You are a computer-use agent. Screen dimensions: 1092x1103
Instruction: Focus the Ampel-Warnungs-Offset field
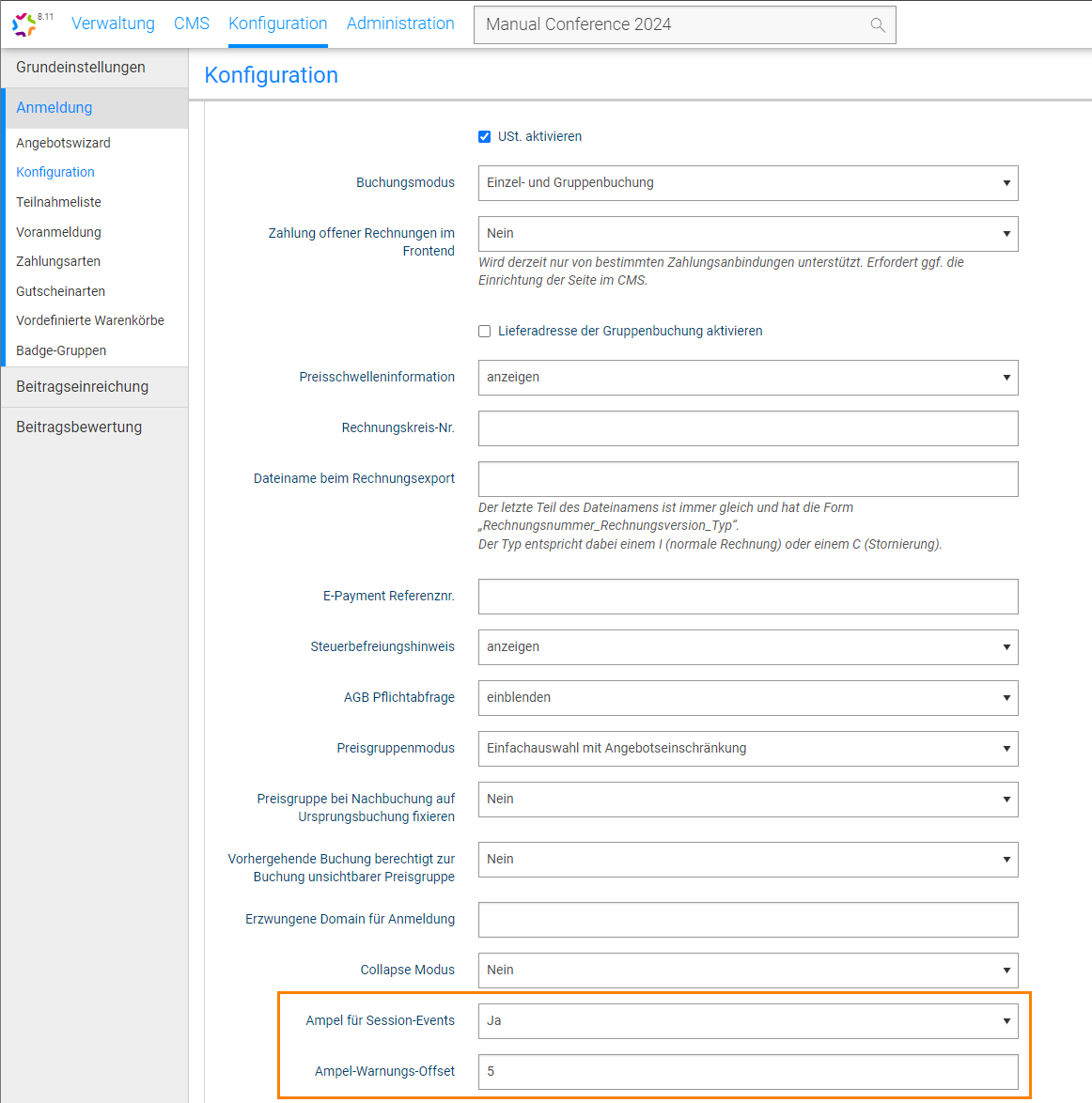pos(747,1072)
